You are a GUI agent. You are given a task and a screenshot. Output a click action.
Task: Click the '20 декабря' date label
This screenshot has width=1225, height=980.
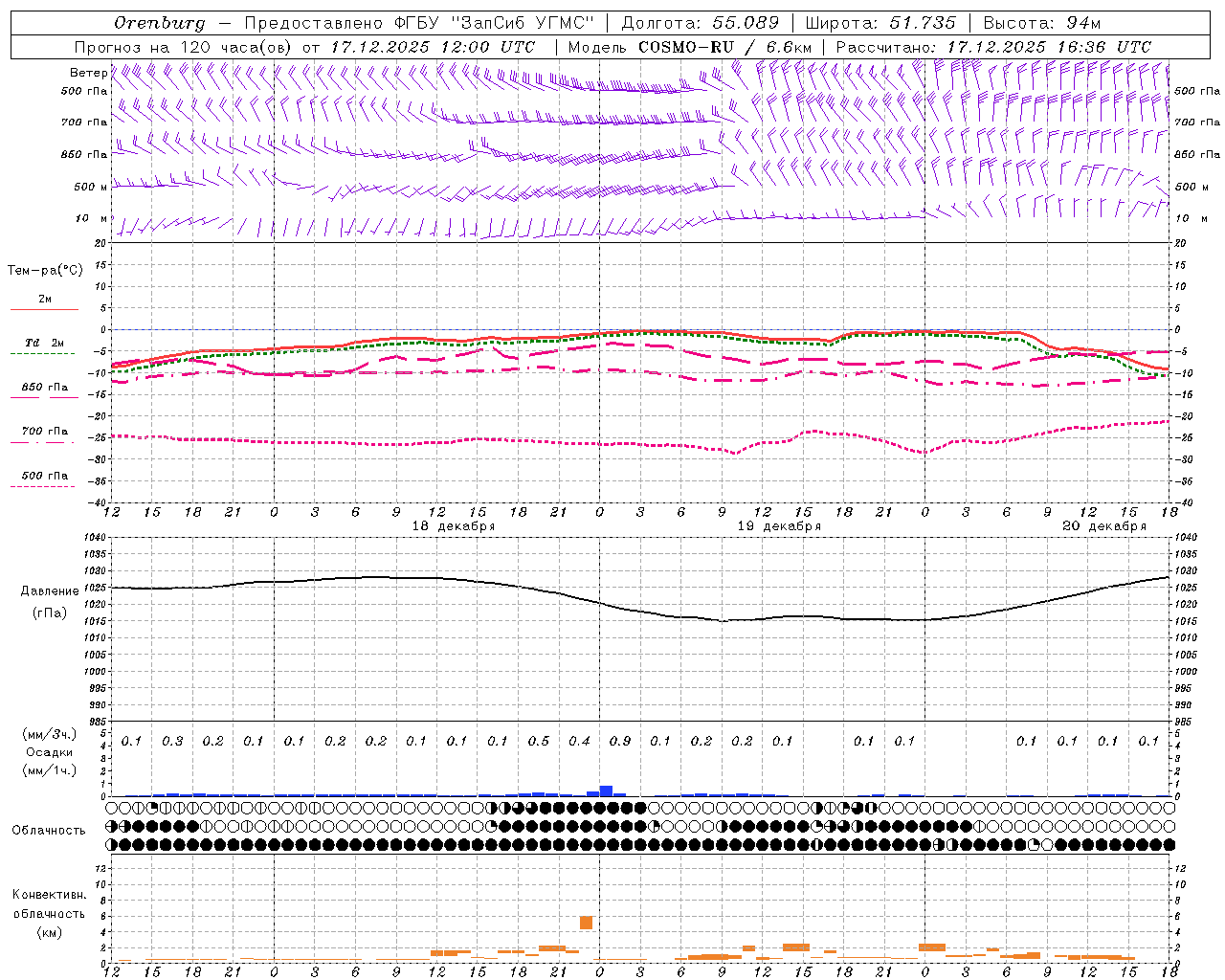pos(1104,526)
